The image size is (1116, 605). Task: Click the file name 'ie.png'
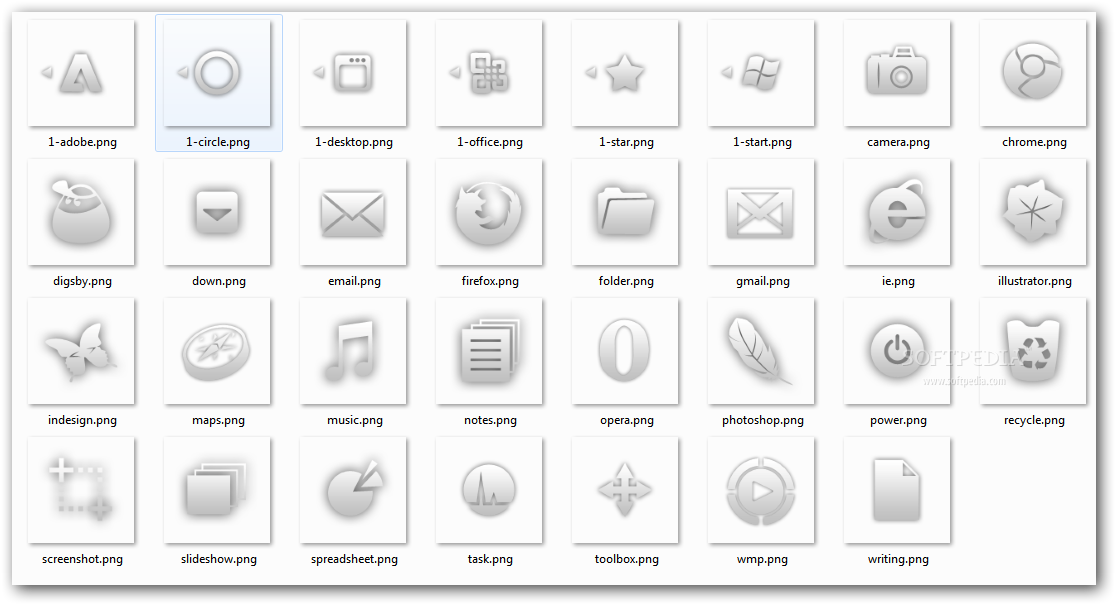tap(898, 280)
